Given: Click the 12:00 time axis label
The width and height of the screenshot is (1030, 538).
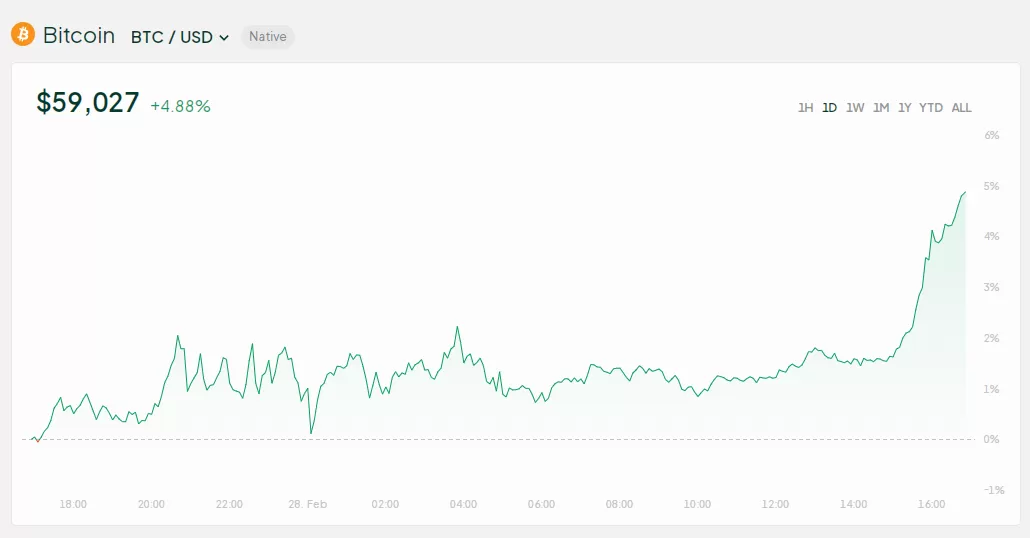Looking at the screenshot, I should [x=775, y=504].
